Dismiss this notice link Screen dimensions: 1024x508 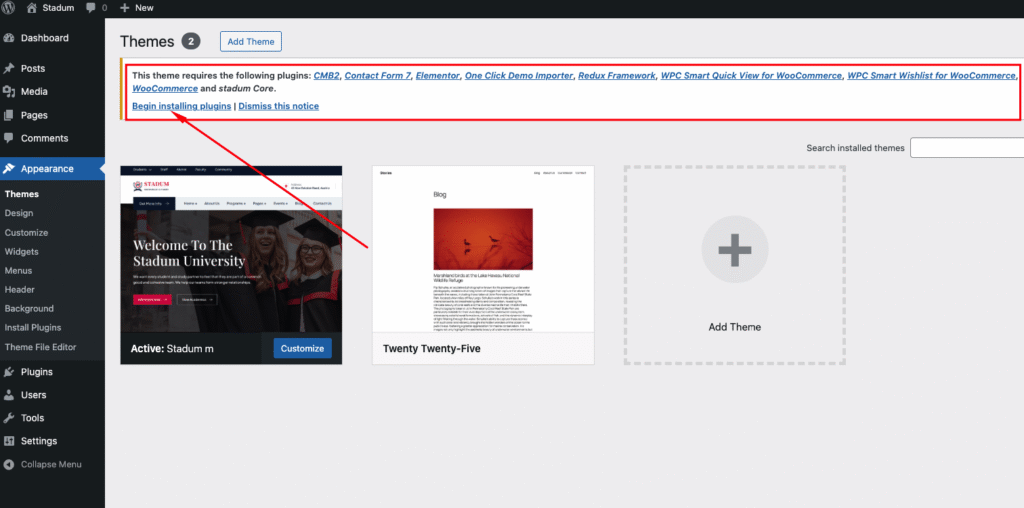click(x=279, y=106)
